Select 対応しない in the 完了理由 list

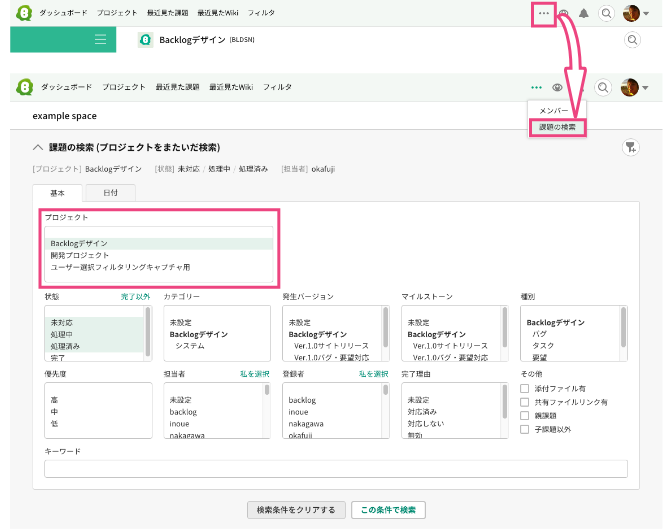click(426, 424)
